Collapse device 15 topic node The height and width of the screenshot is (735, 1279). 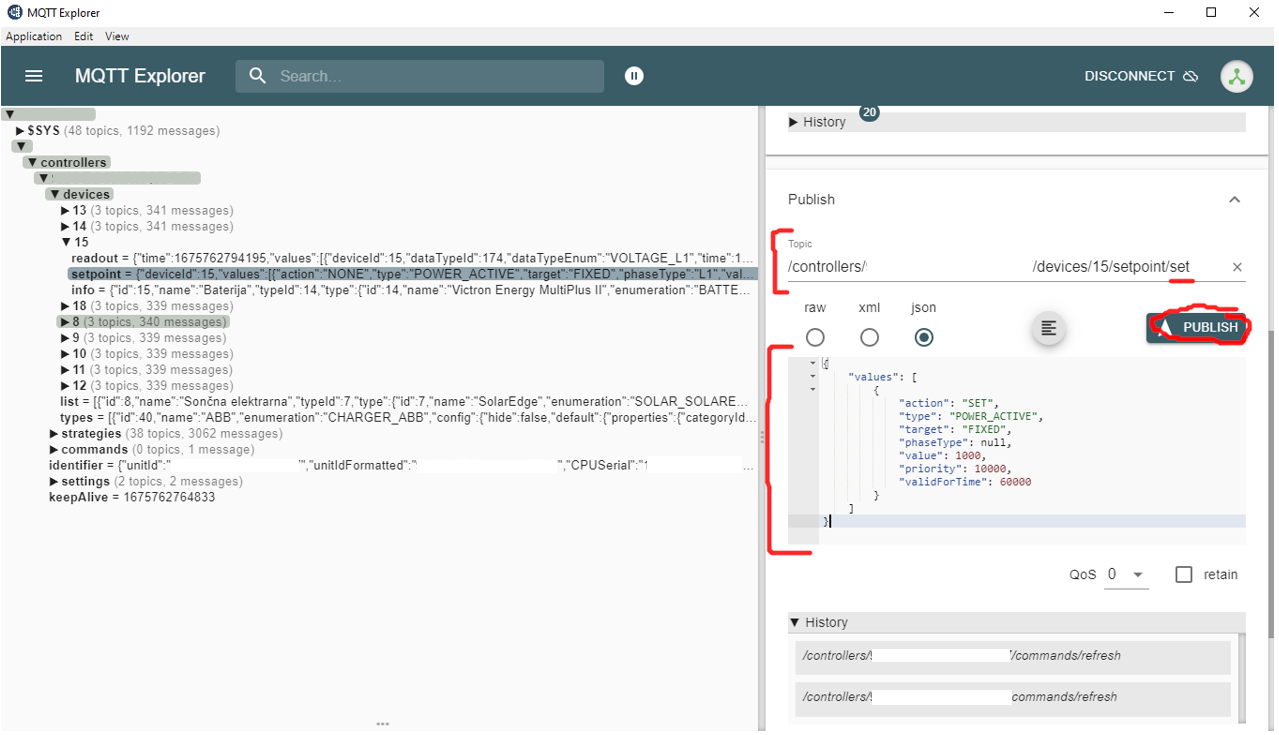[x=67, y=242]
